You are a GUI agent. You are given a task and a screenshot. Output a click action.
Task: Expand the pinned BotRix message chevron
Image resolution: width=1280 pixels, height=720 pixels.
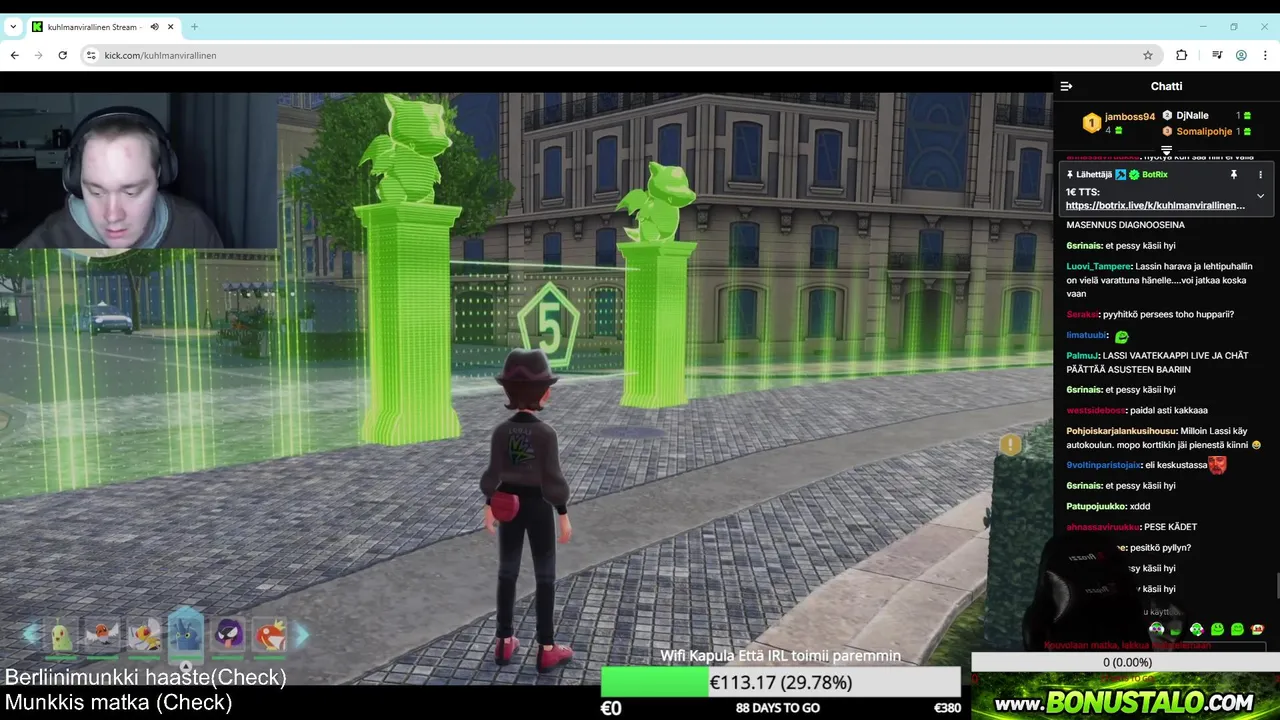(x=1260, y=196)
